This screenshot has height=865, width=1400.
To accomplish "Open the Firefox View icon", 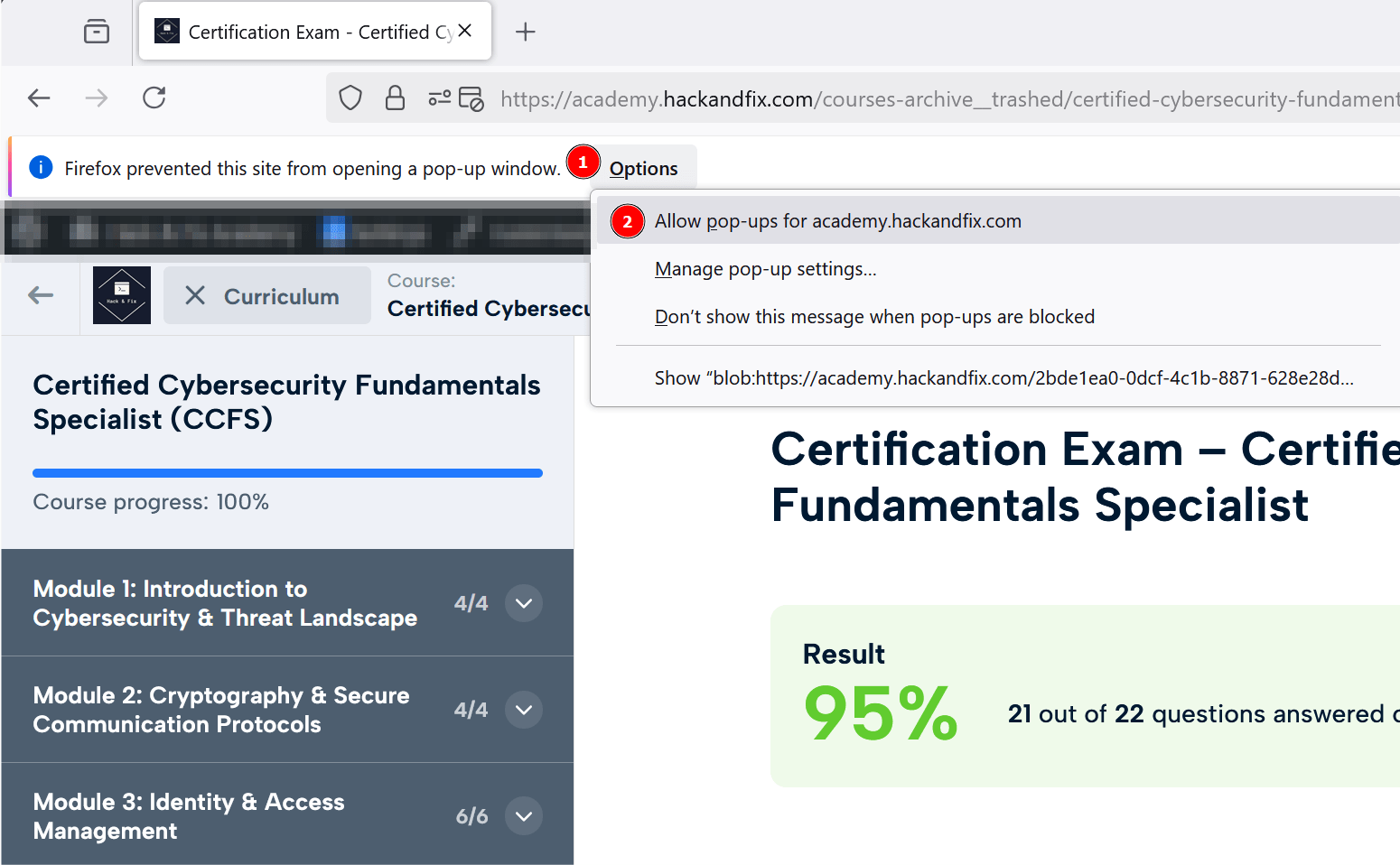I will [x=97, y=32].
